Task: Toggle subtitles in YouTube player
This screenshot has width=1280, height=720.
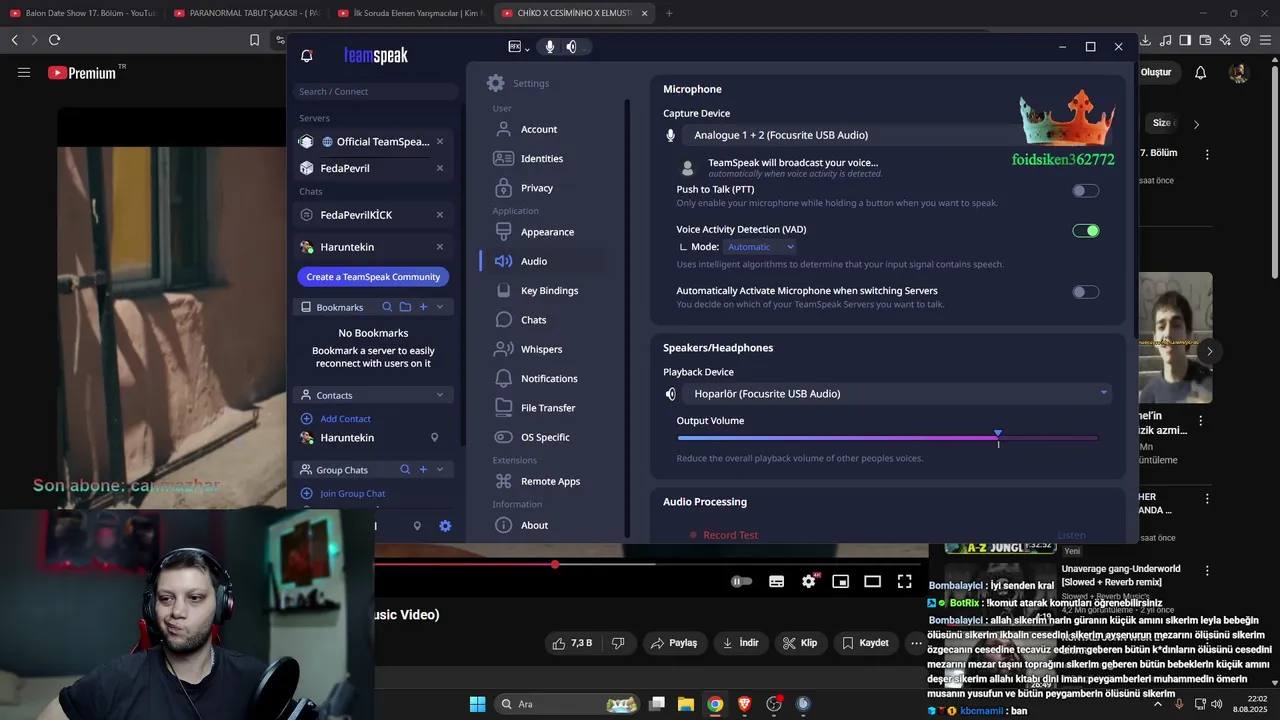Action: pyautogui.click(x=776, y=581)
